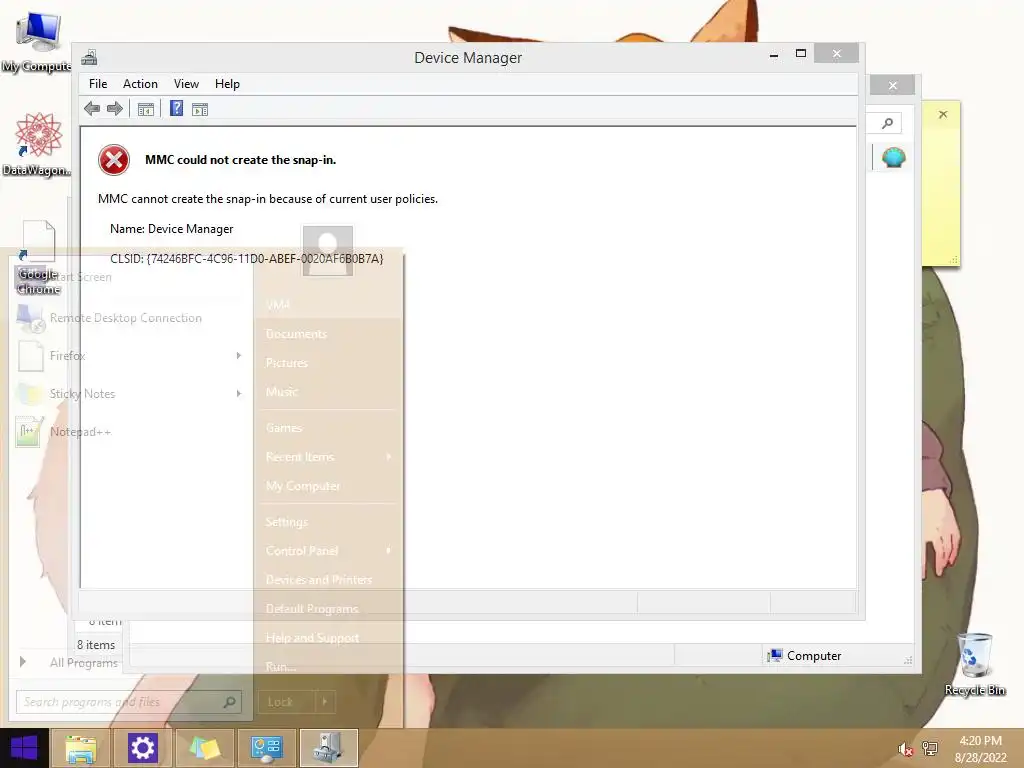
Task: Open the View menu
Action: (186, 84)
